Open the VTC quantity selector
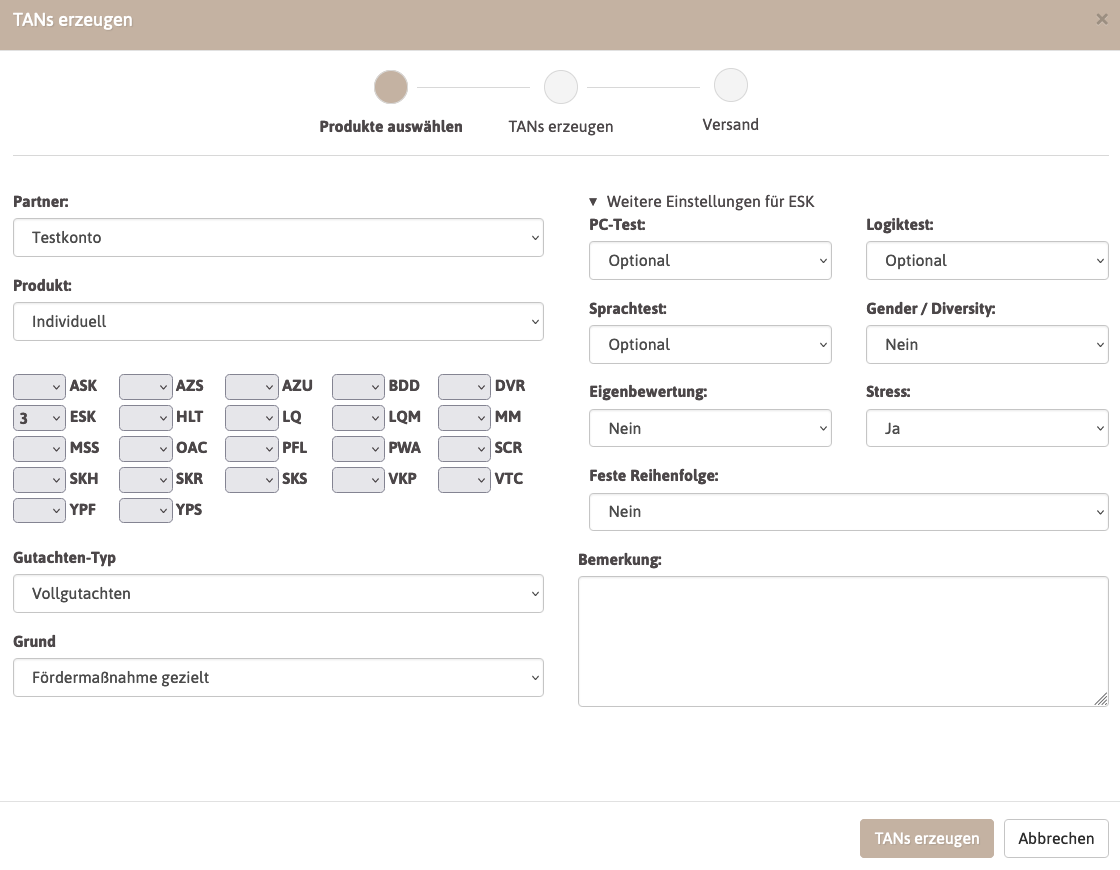Viewport: 1120px width, 870px height. pyautogui.click(x=464, y=479)
